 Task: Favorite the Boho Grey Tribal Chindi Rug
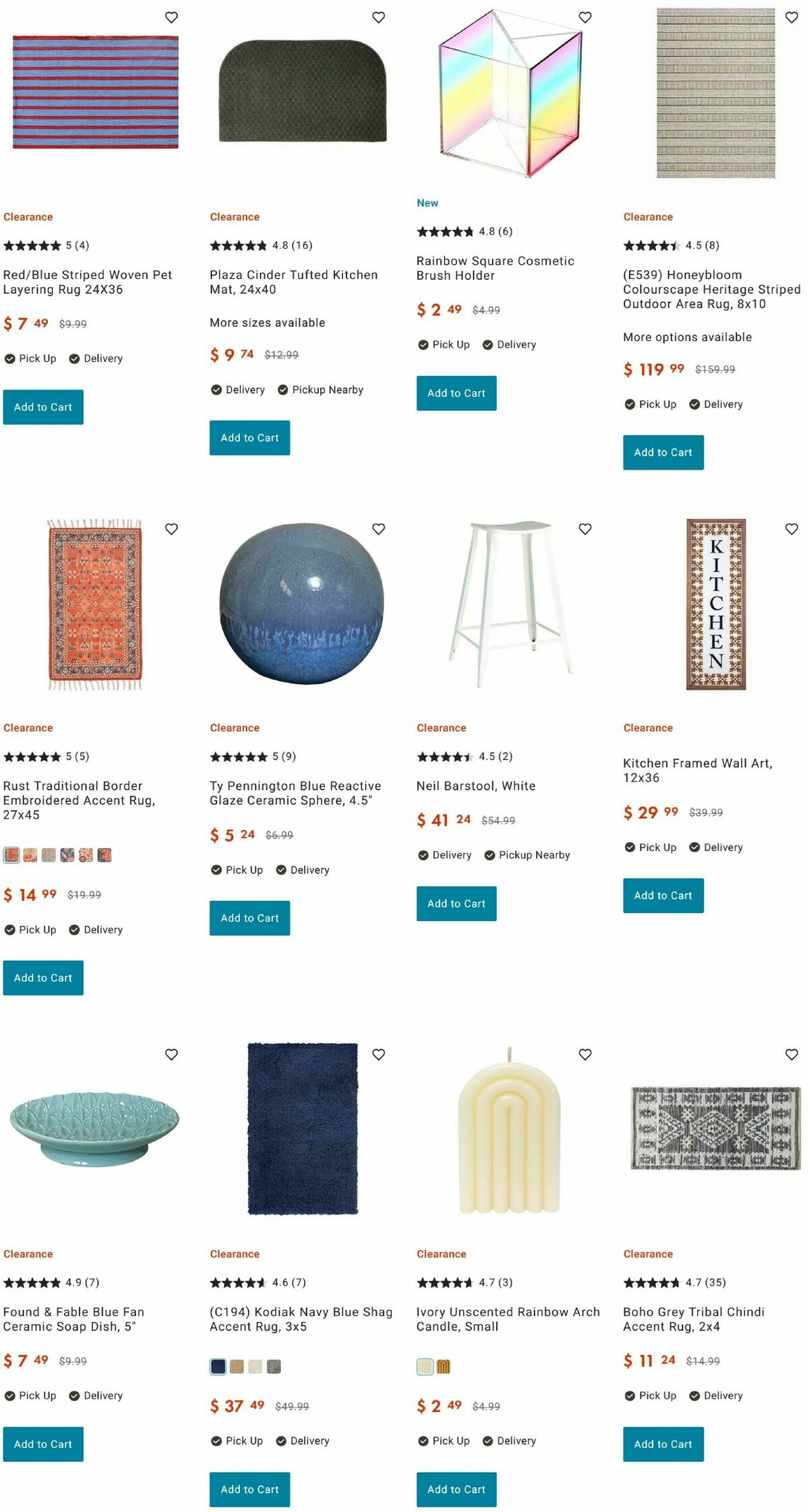791,1054
